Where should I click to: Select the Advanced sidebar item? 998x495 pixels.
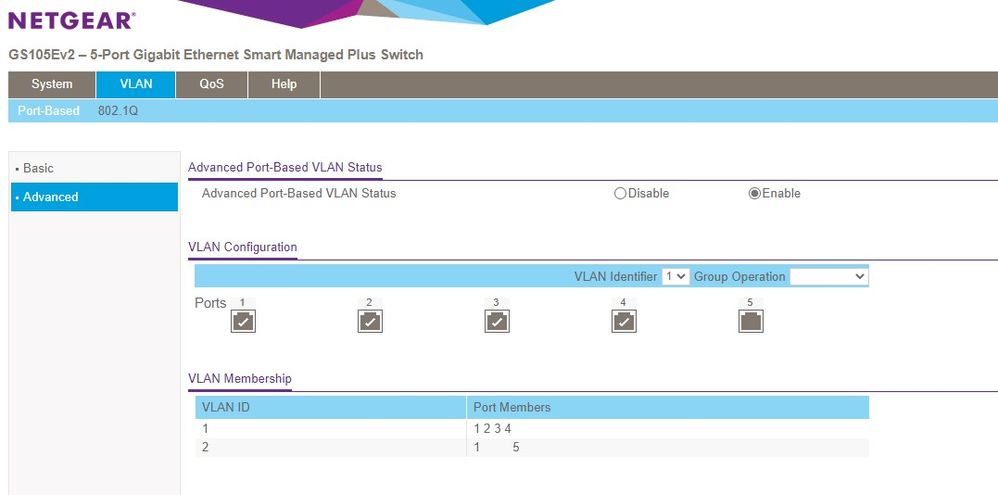tap(94, 197)
